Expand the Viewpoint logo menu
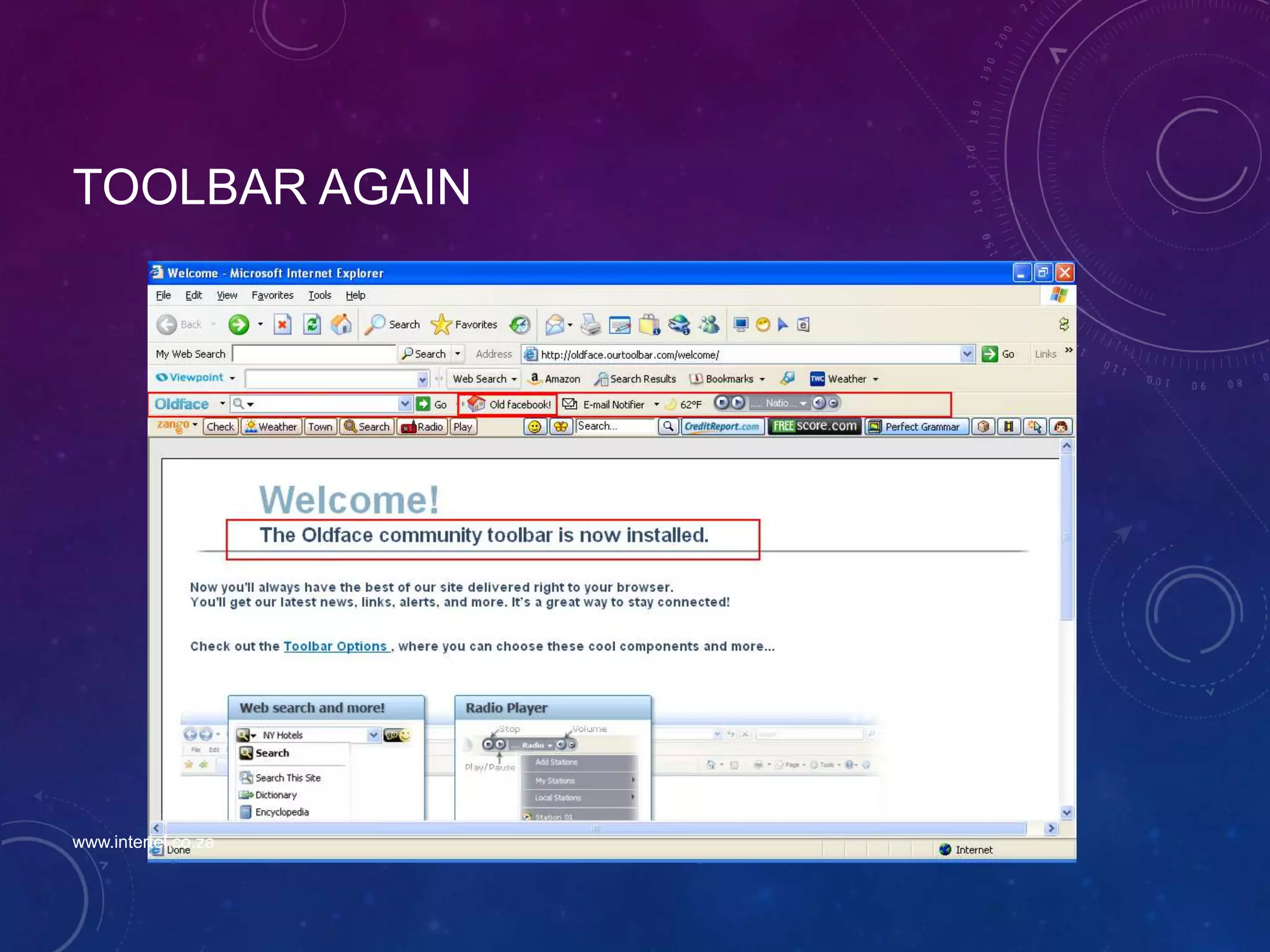The height and width of the screenshot is (952, 1270). pos(232,378)
